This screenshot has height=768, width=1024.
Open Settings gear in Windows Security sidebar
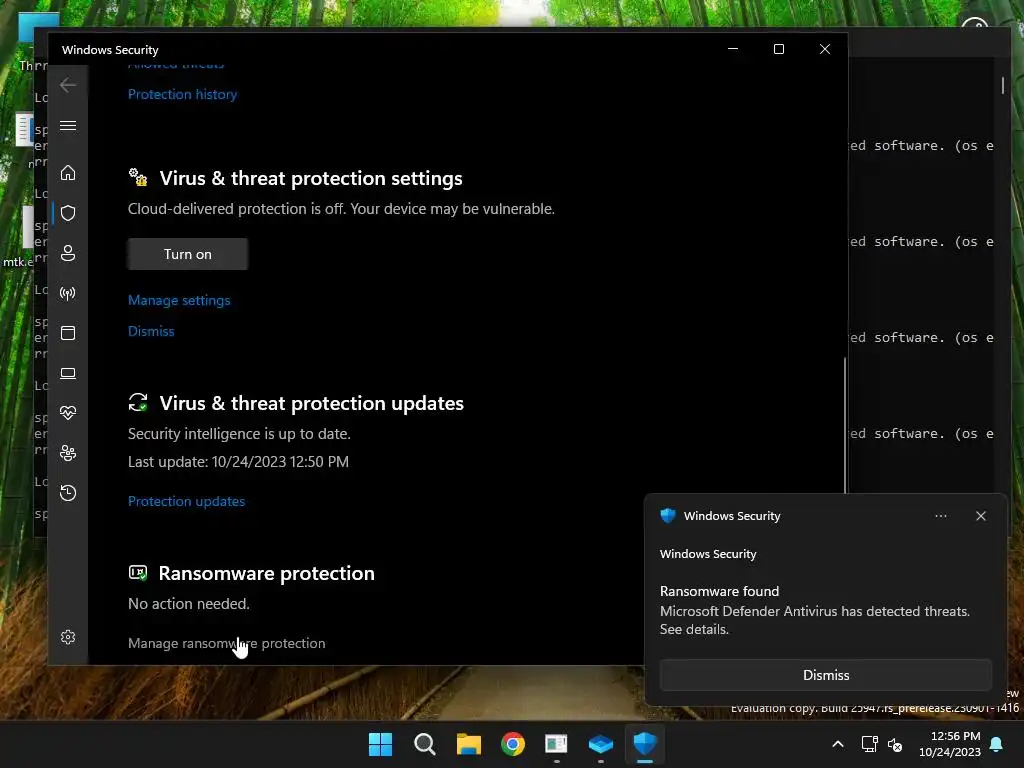(x=68, y=637)
